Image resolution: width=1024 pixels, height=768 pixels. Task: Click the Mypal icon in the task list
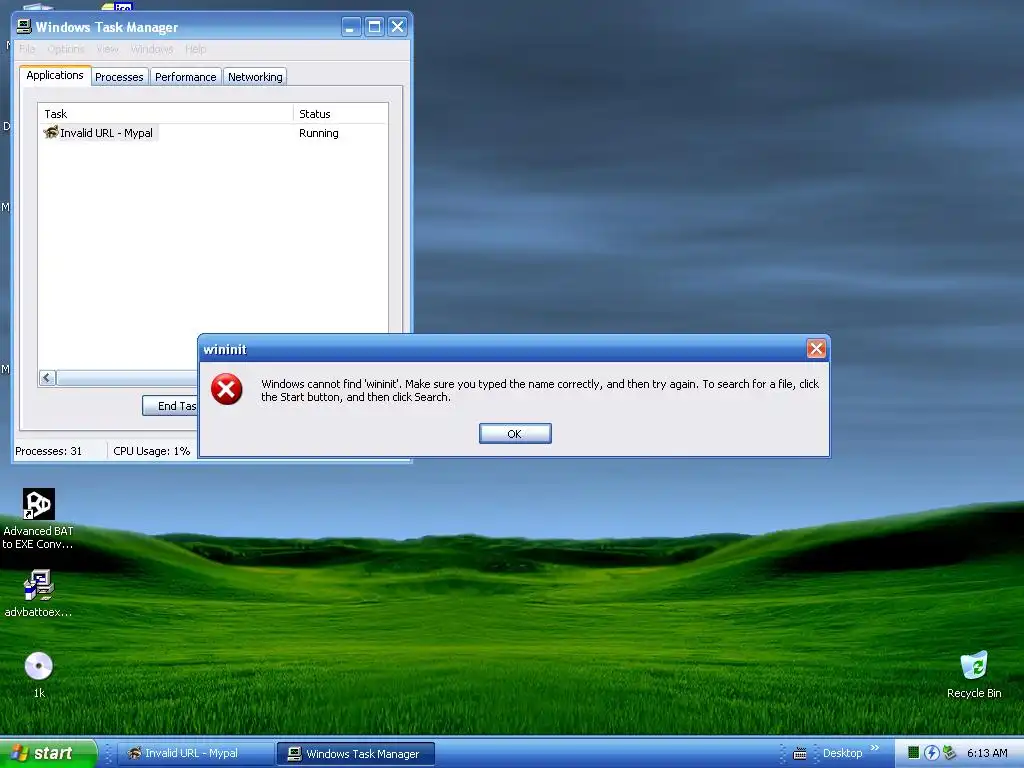click(x=50, y=133)
